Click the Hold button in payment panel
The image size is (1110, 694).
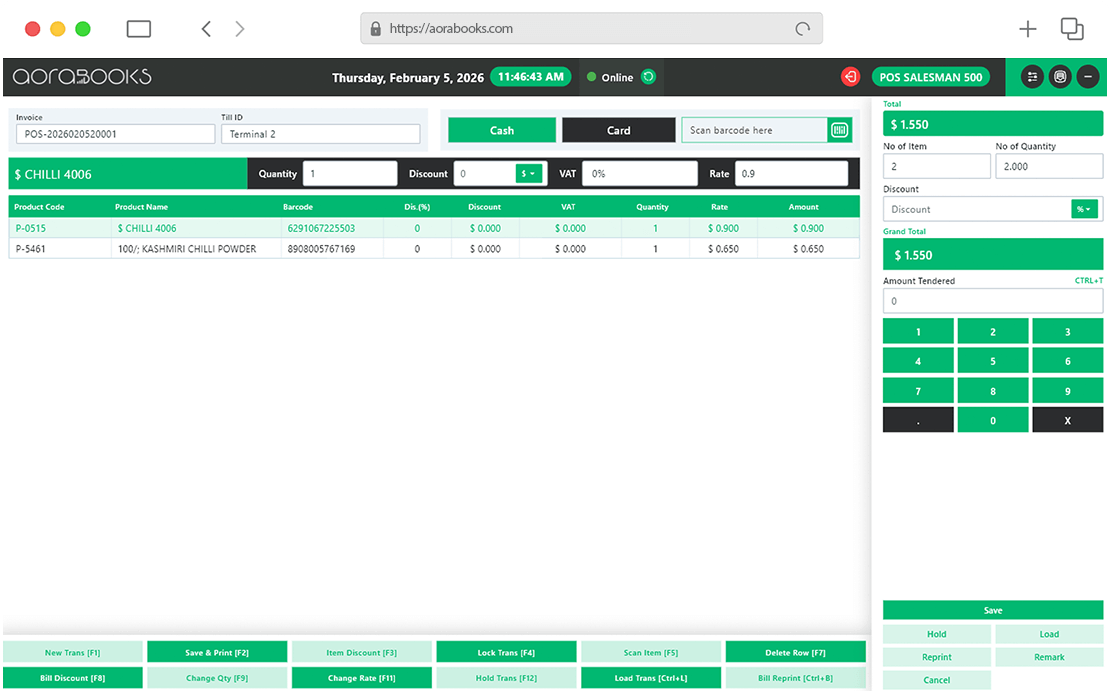[x=936, y=634]
